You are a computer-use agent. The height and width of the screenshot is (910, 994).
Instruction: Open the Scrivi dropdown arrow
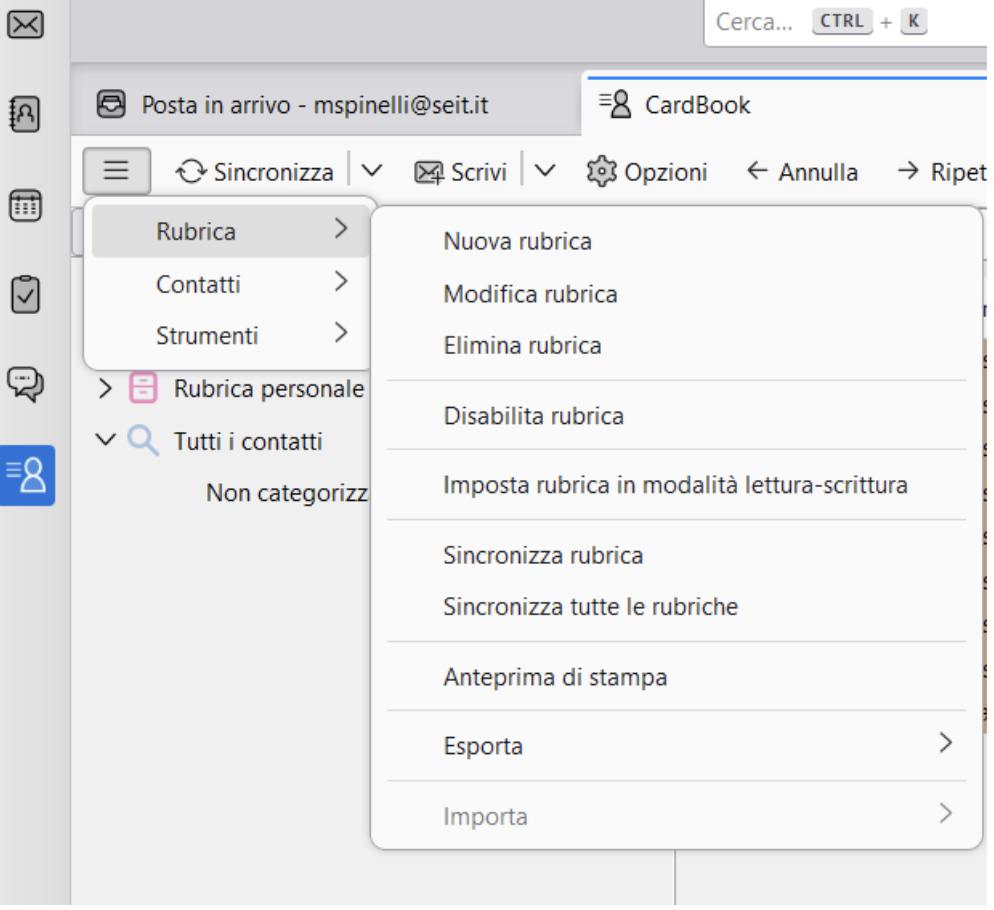tap(545, 171)
